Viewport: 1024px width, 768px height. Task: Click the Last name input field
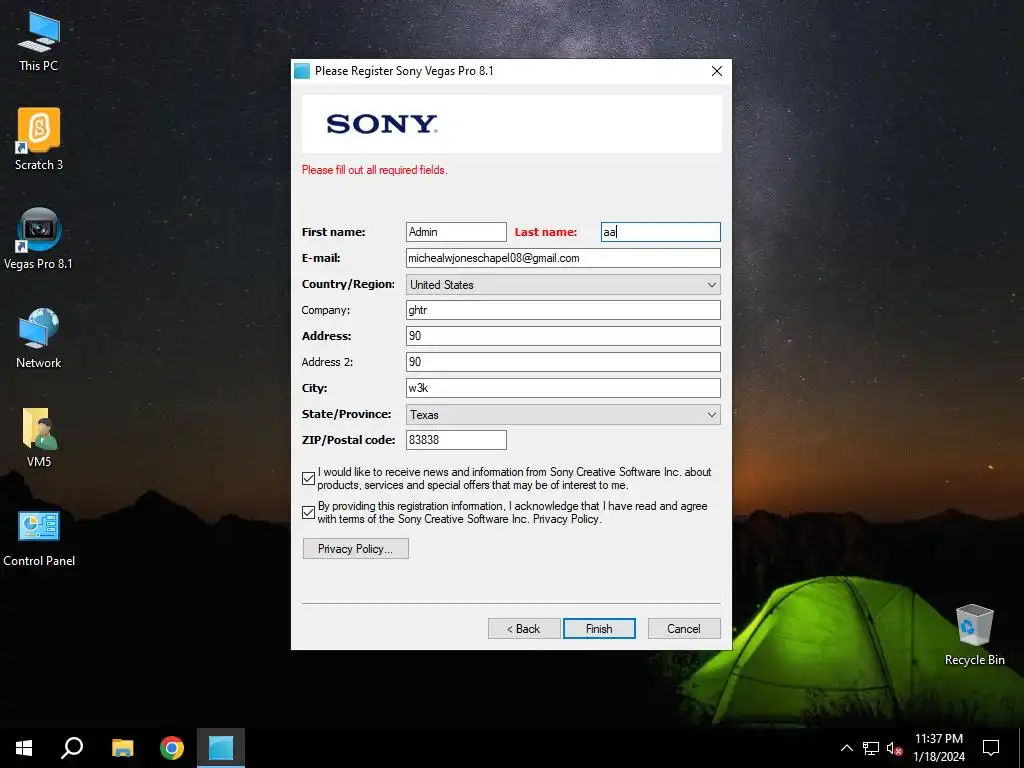[660, 232]
